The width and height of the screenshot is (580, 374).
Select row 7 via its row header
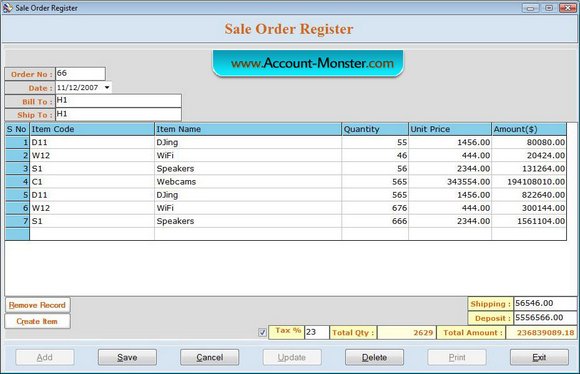point(17,221)
